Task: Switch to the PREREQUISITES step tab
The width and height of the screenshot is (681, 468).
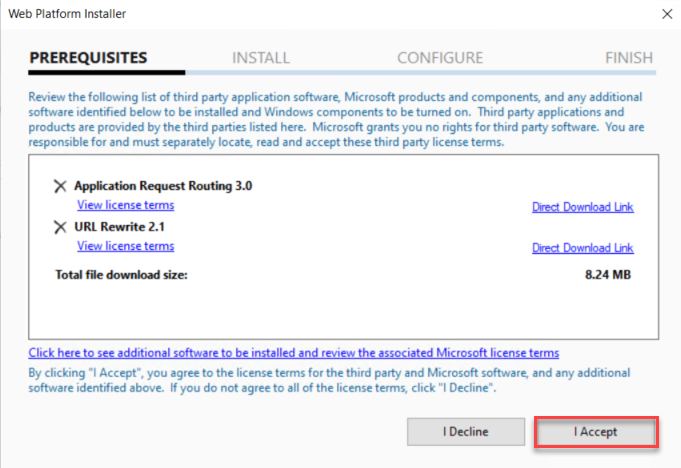Action: coord(88,58)
